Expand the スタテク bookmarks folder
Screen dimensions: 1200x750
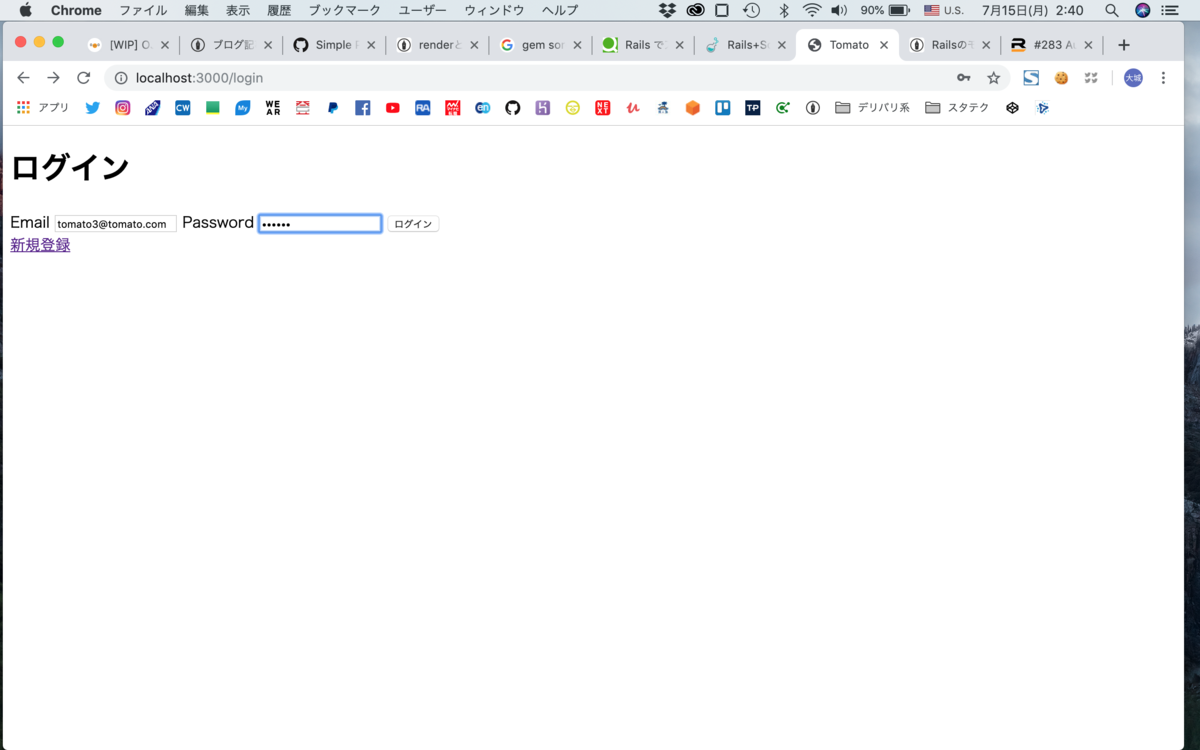958,107
